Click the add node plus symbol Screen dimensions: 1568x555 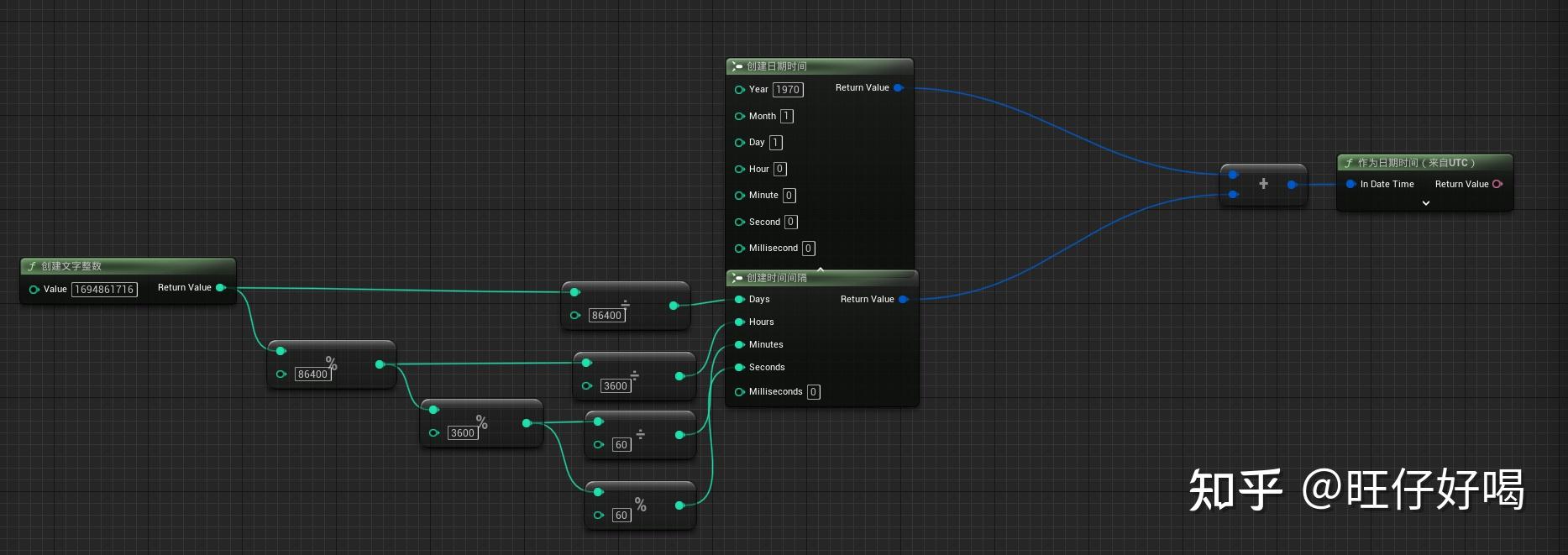(x=1263, y=184)
